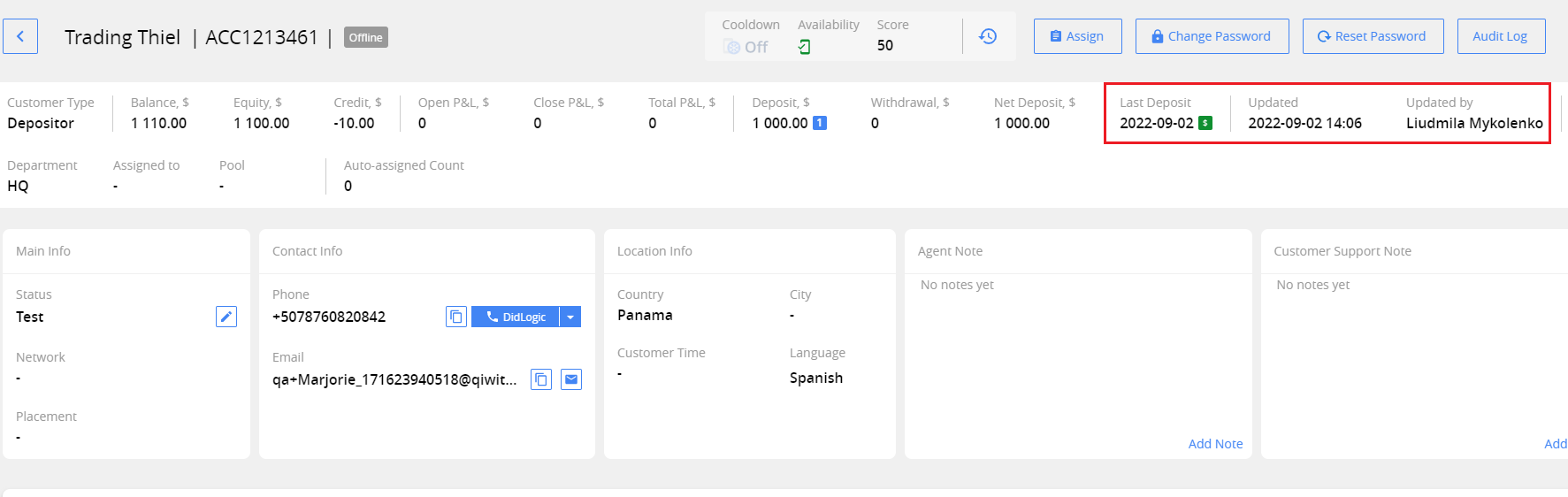Click the phone number +5078760820842

coord(329,317)
